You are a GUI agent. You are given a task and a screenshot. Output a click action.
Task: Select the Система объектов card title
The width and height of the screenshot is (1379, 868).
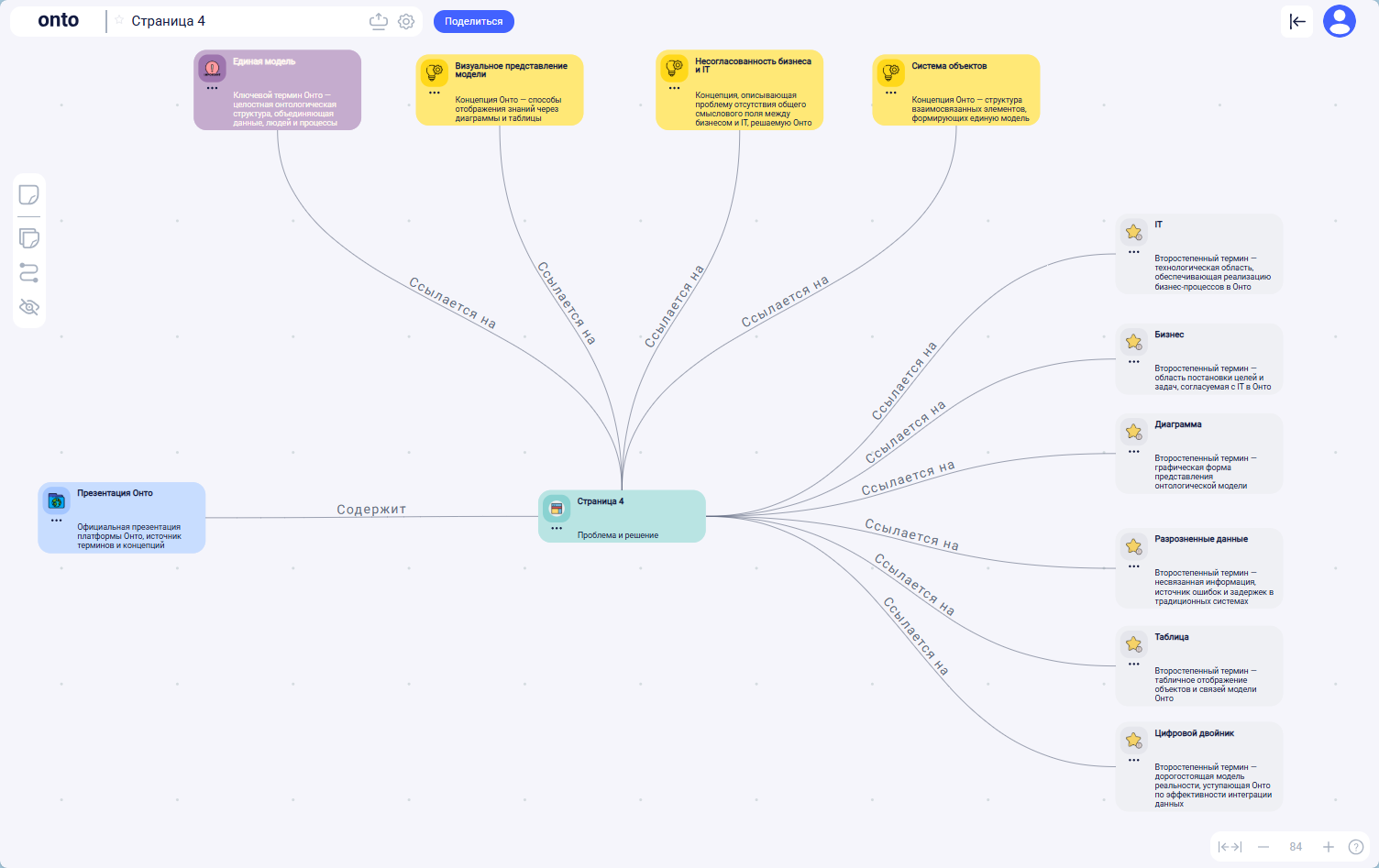click(x=949, y=66)
